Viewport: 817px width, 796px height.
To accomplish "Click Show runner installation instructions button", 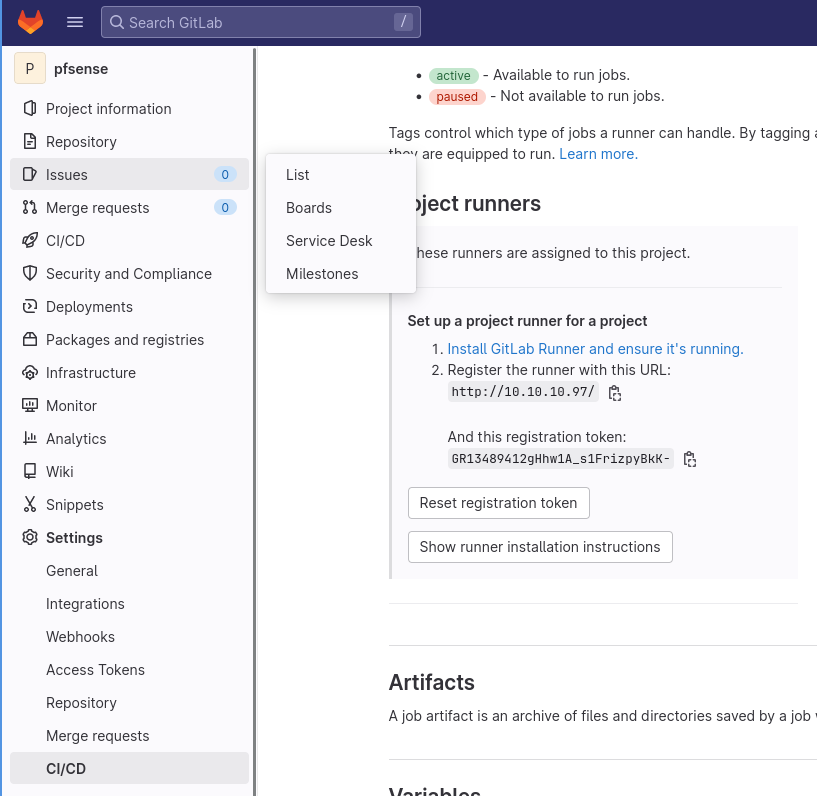I will coord(540,547).
